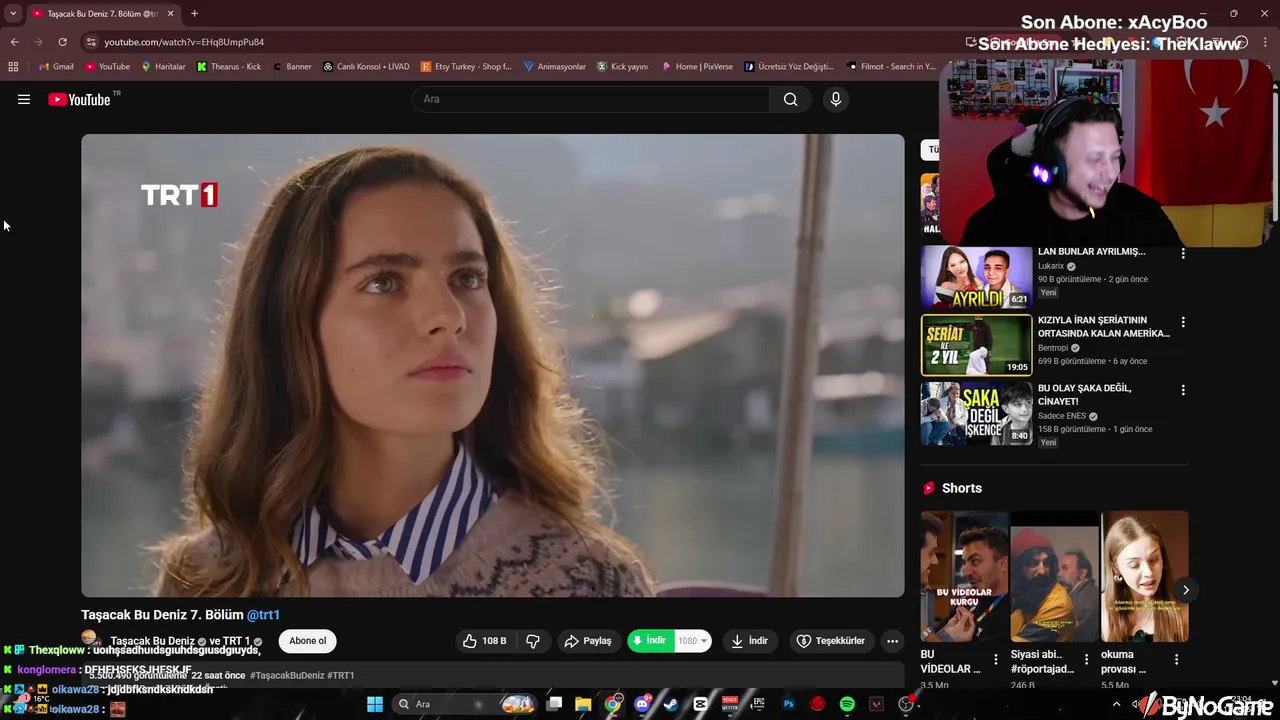Open the @trt1 channel link in the title

tap(263, 615)
